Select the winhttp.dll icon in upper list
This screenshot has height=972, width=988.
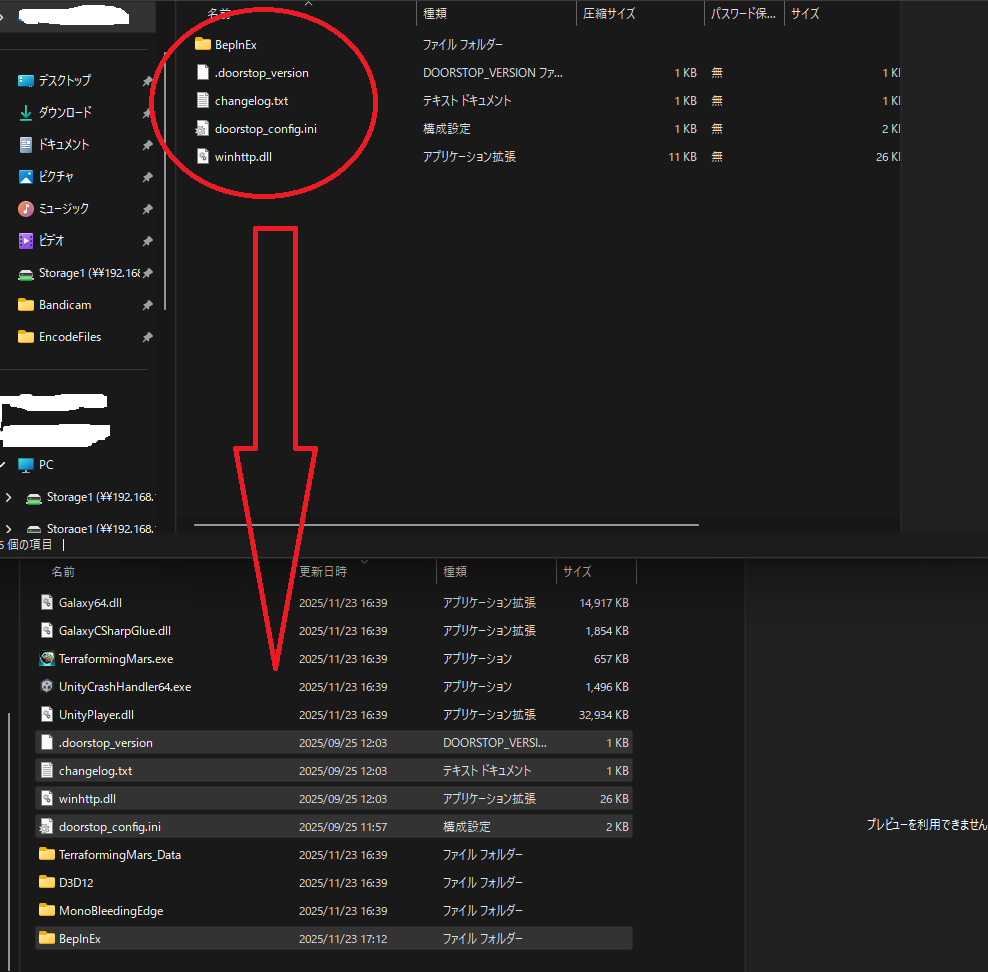click(x=202, y=157)
